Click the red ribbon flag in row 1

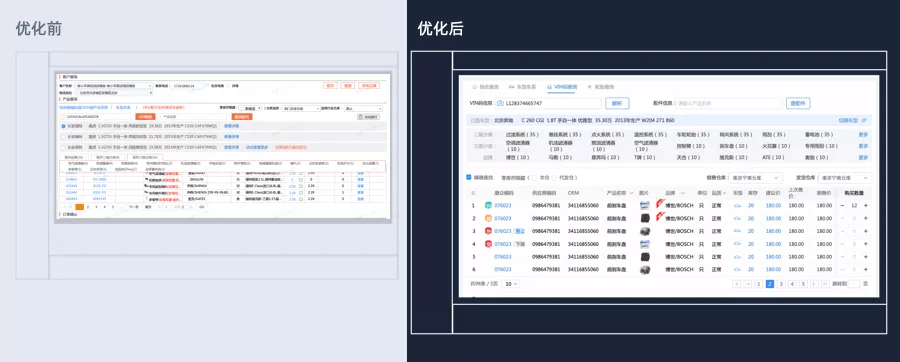[x=660, y=203]
